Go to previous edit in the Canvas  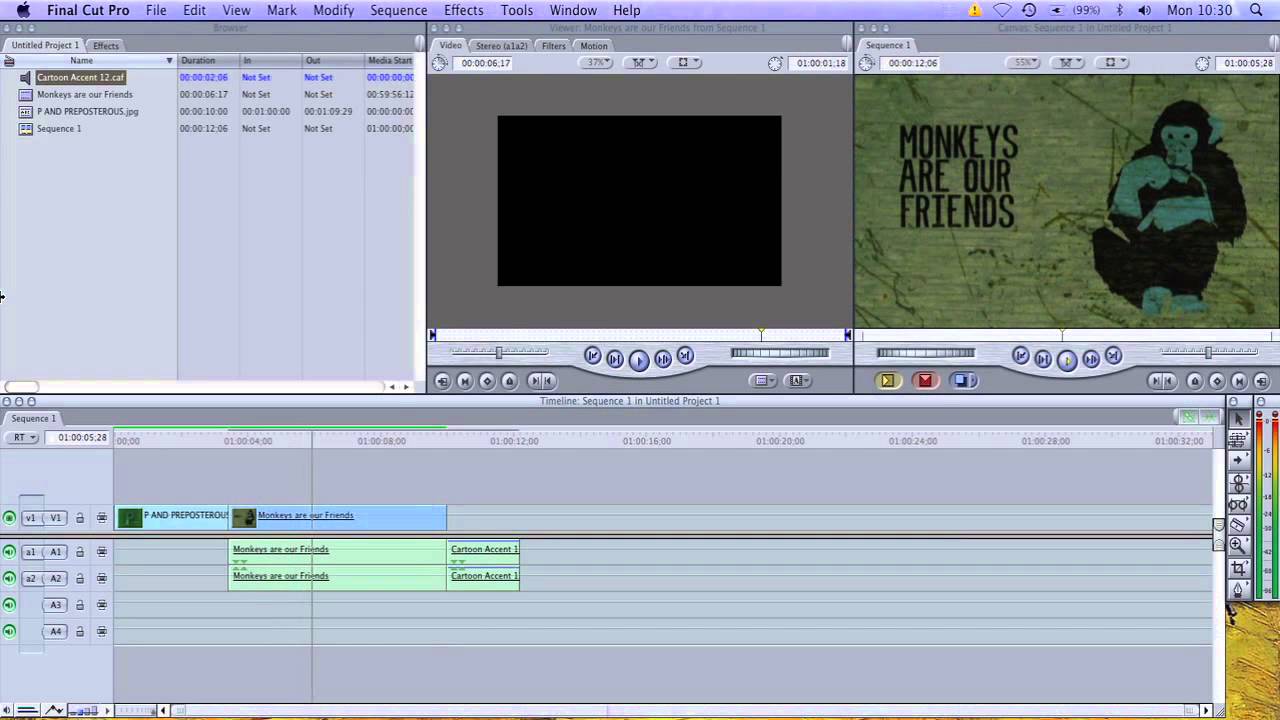point(1020,356)
